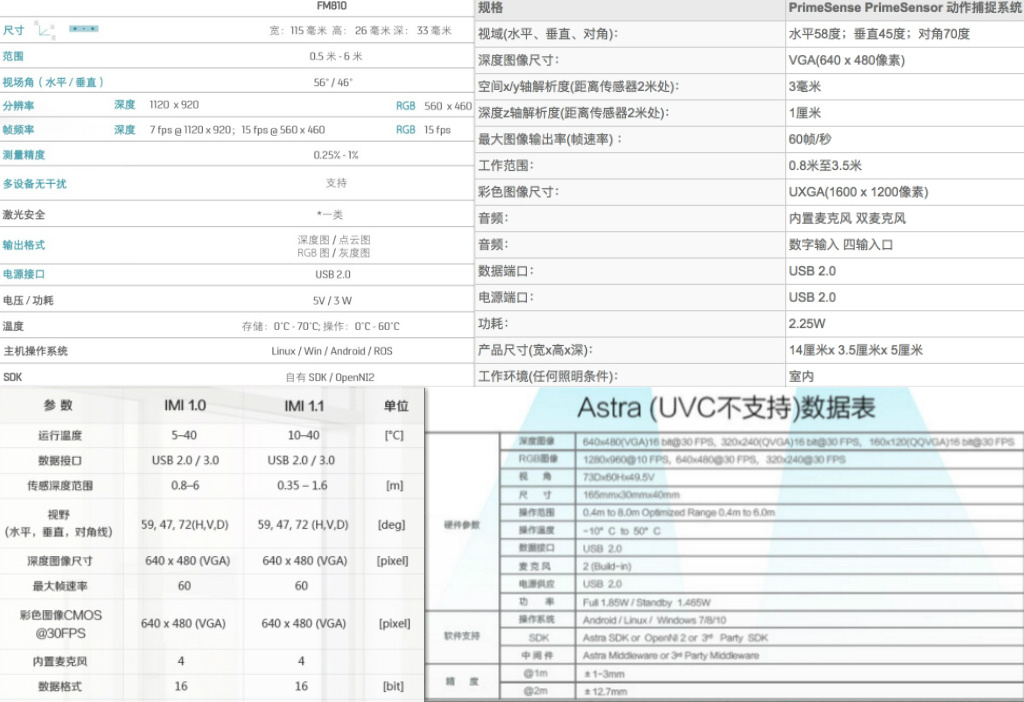1024x702 pixels.
Task: Select the FM810 table header
Action: pos(332,6)
